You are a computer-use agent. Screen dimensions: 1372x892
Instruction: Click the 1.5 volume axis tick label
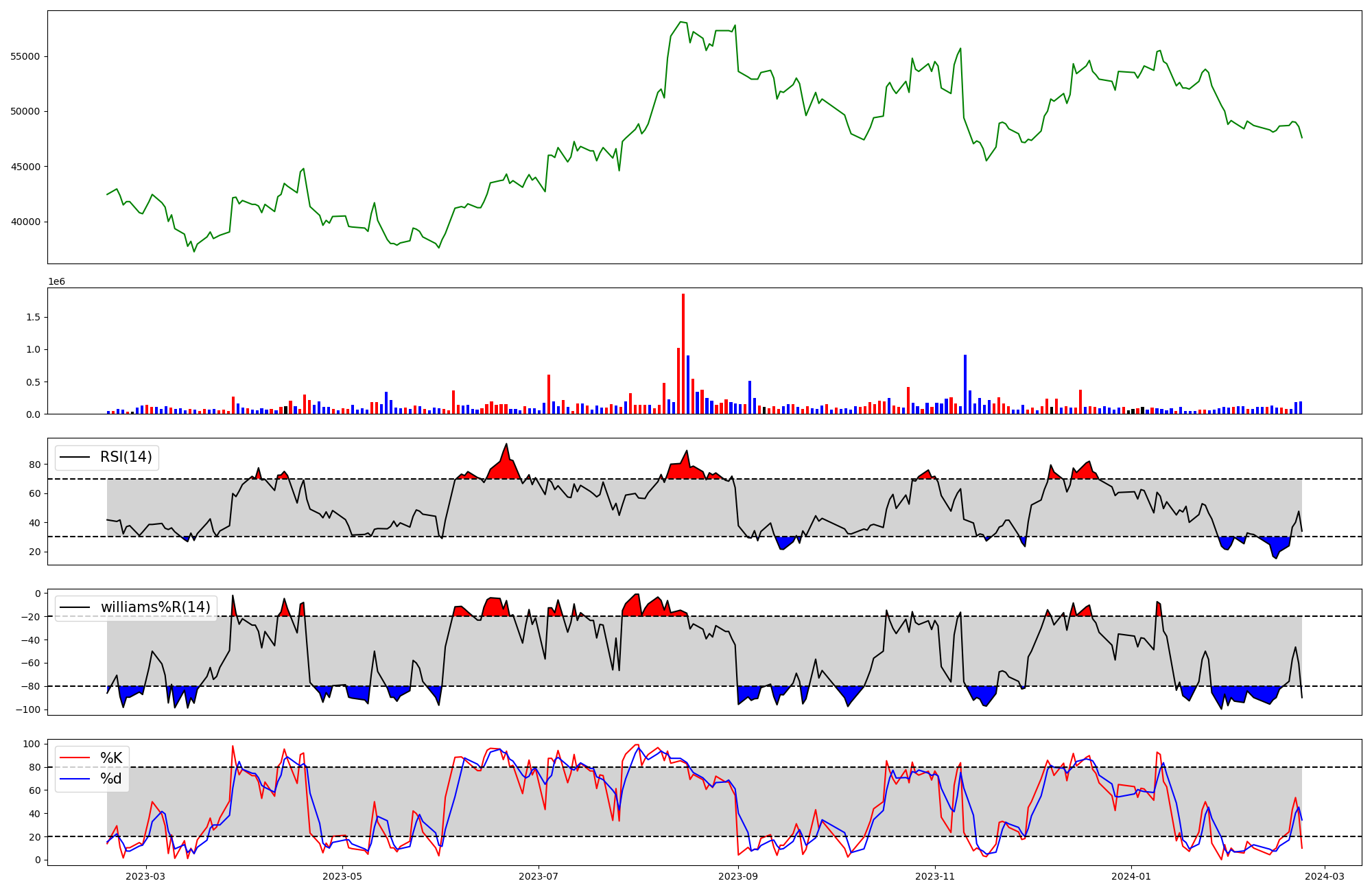(x=33, y=317)
